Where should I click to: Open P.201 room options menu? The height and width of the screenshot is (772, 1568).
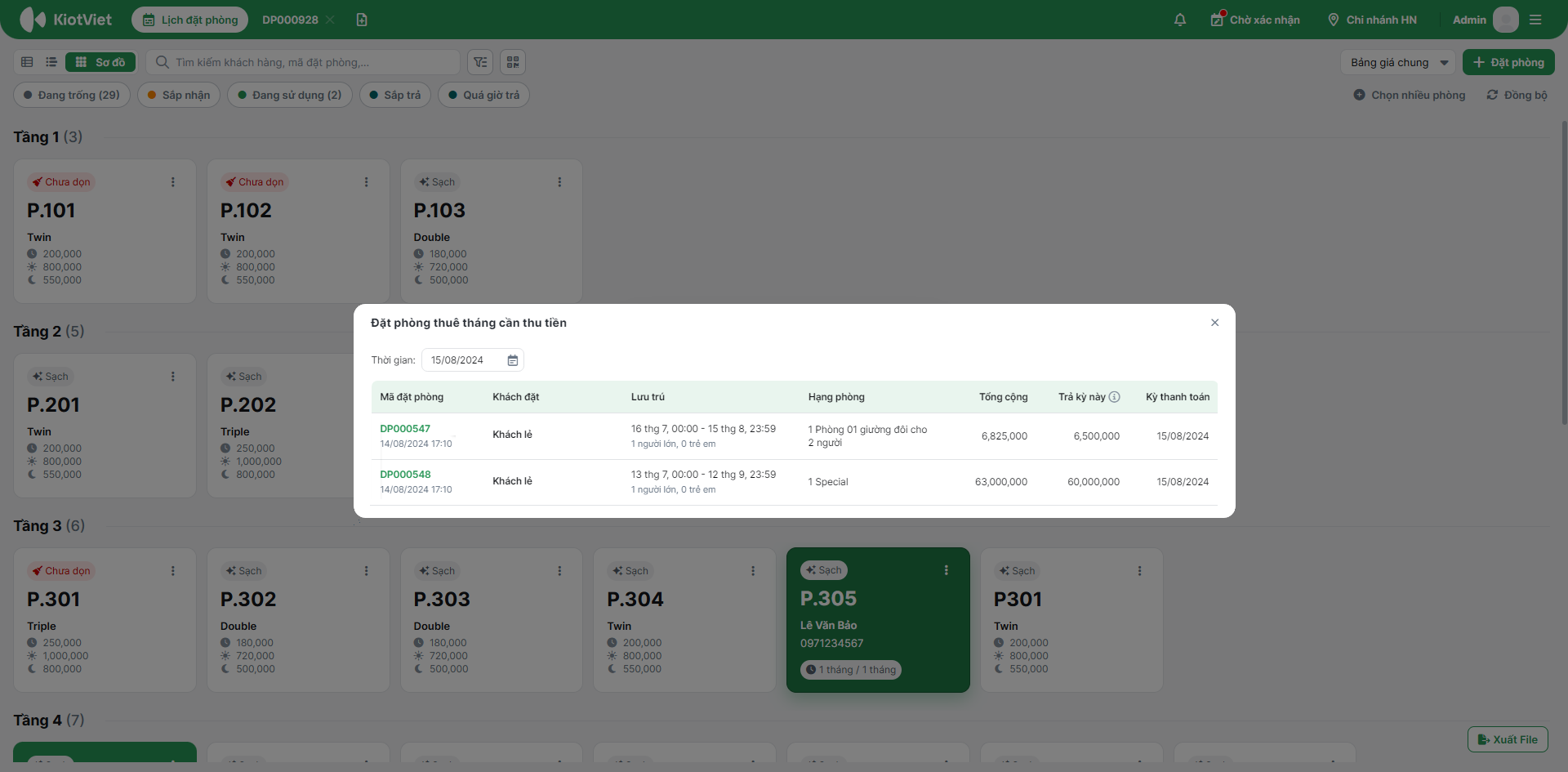click(173, 377)
